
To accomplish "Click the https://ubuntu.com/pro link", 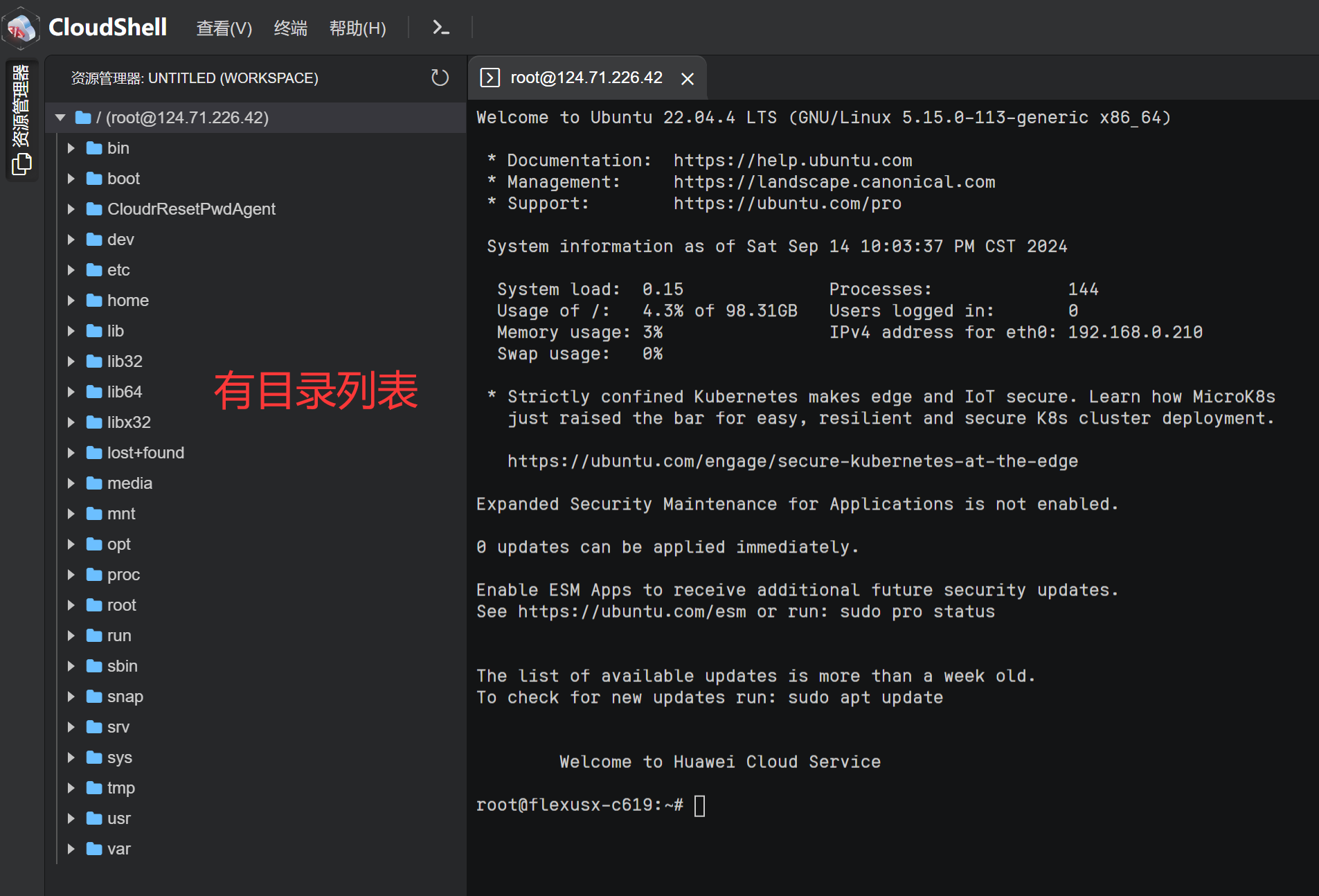I will (x=787, y=204).
